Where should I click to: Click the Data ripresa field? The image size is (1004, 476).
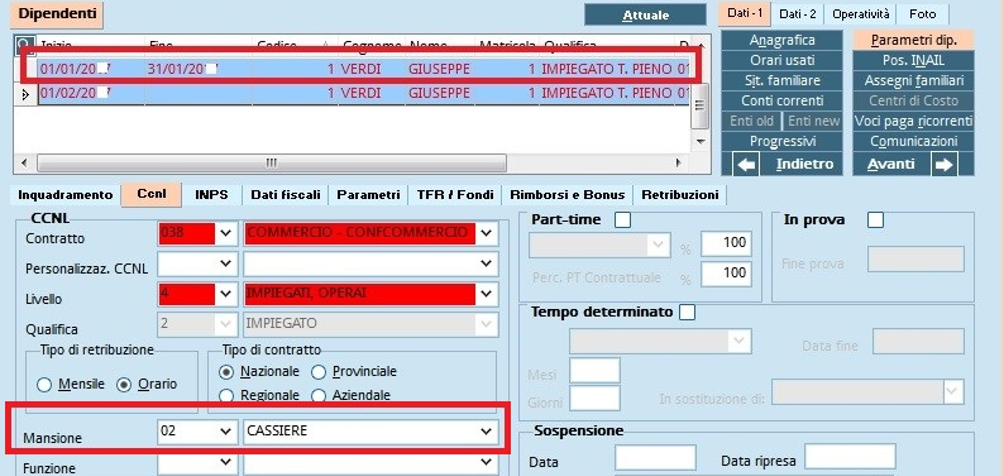click(x=850, y=456)
